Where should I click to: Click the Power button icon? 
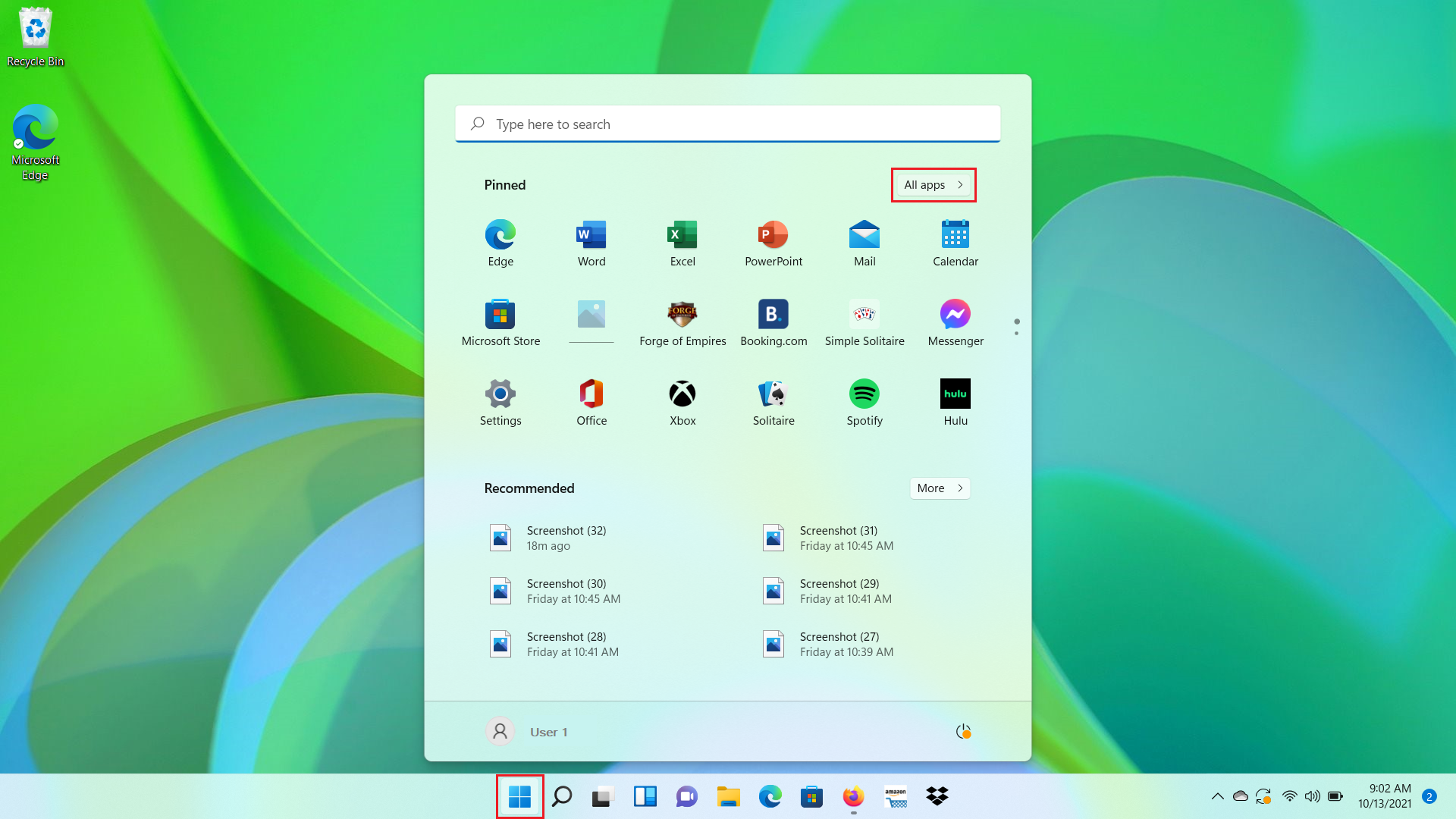coord(963,731)
